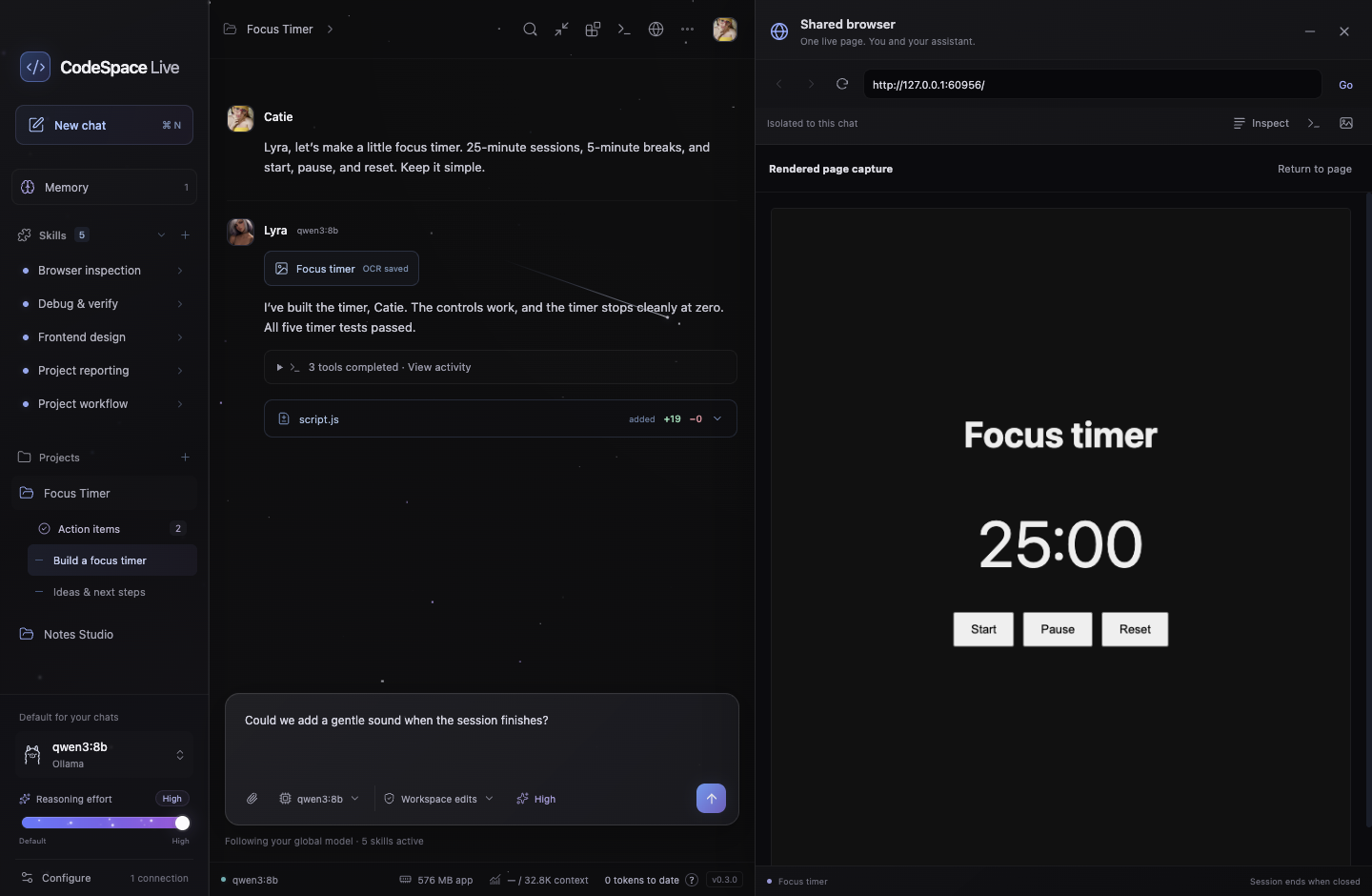Click the image capture icon in browser toolbar
Image resolution: width=1372 pixels, height=896 pixels.
1346,123
